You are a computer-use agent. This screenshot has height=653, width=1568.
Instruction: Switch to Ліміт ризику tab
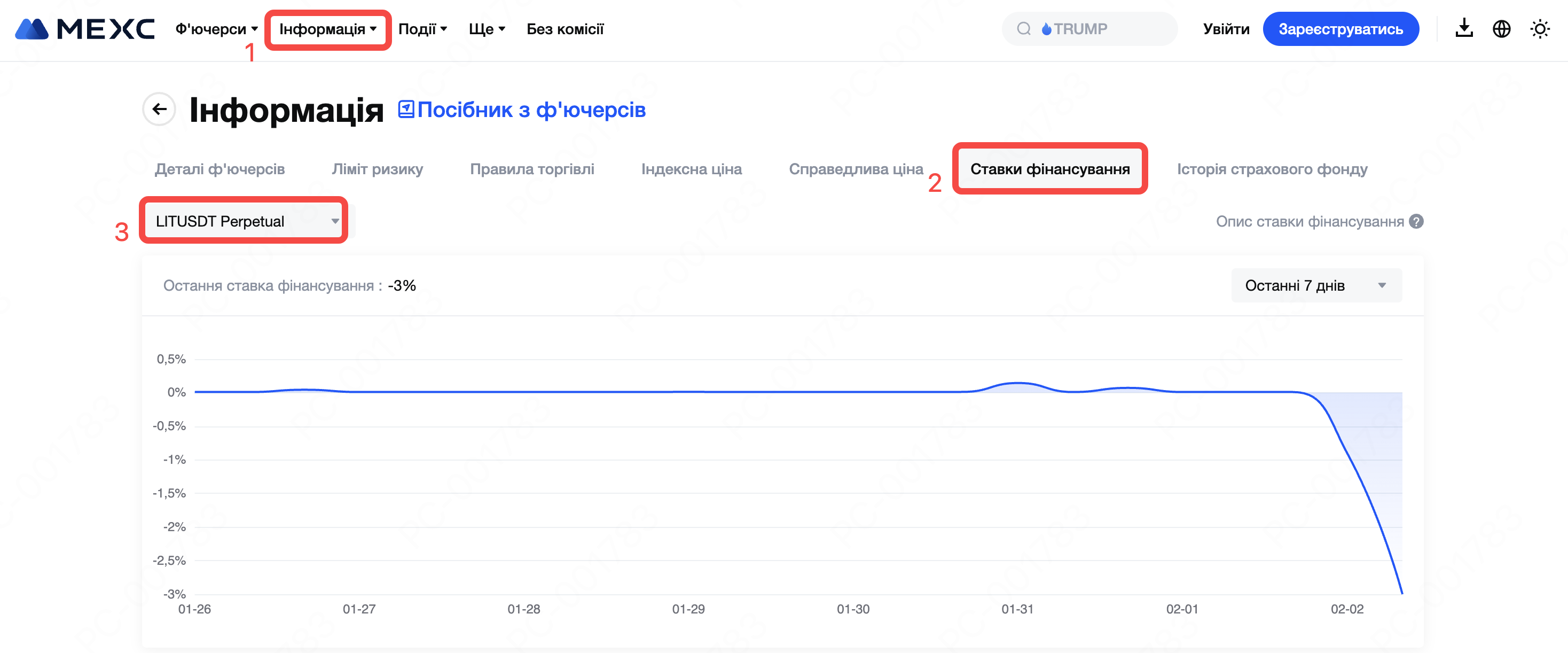click(377, 169)
